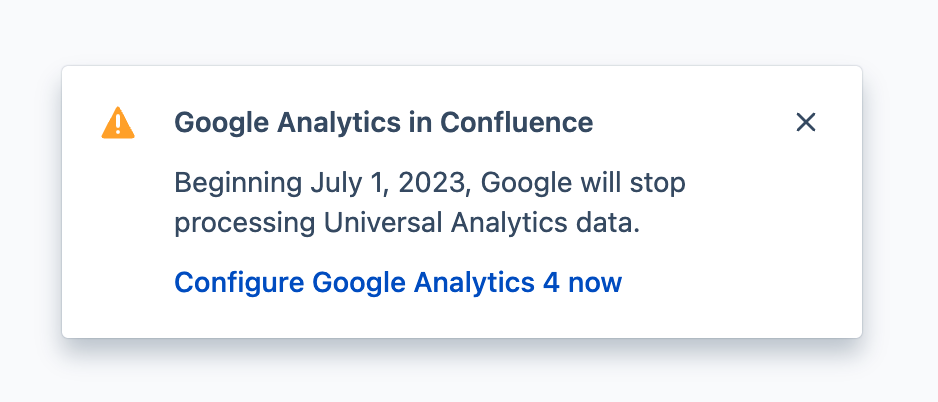This screenshot has width=938, height=402.
Task: Click the orange warning triangle icon
Action: (x=118, y=123)
